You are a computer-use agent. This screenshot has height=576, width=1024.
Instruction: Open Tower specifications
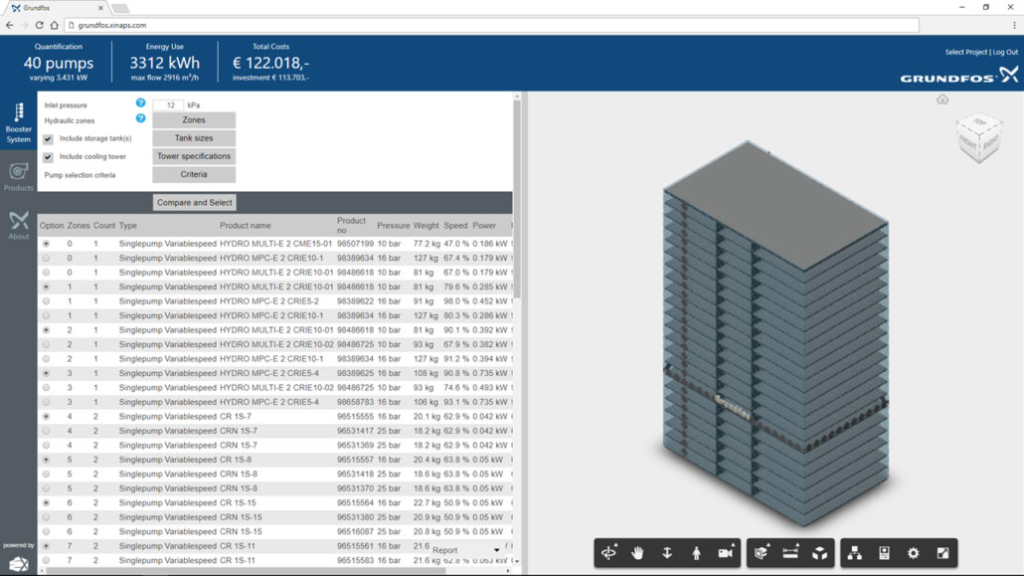(x=194, y=156)
